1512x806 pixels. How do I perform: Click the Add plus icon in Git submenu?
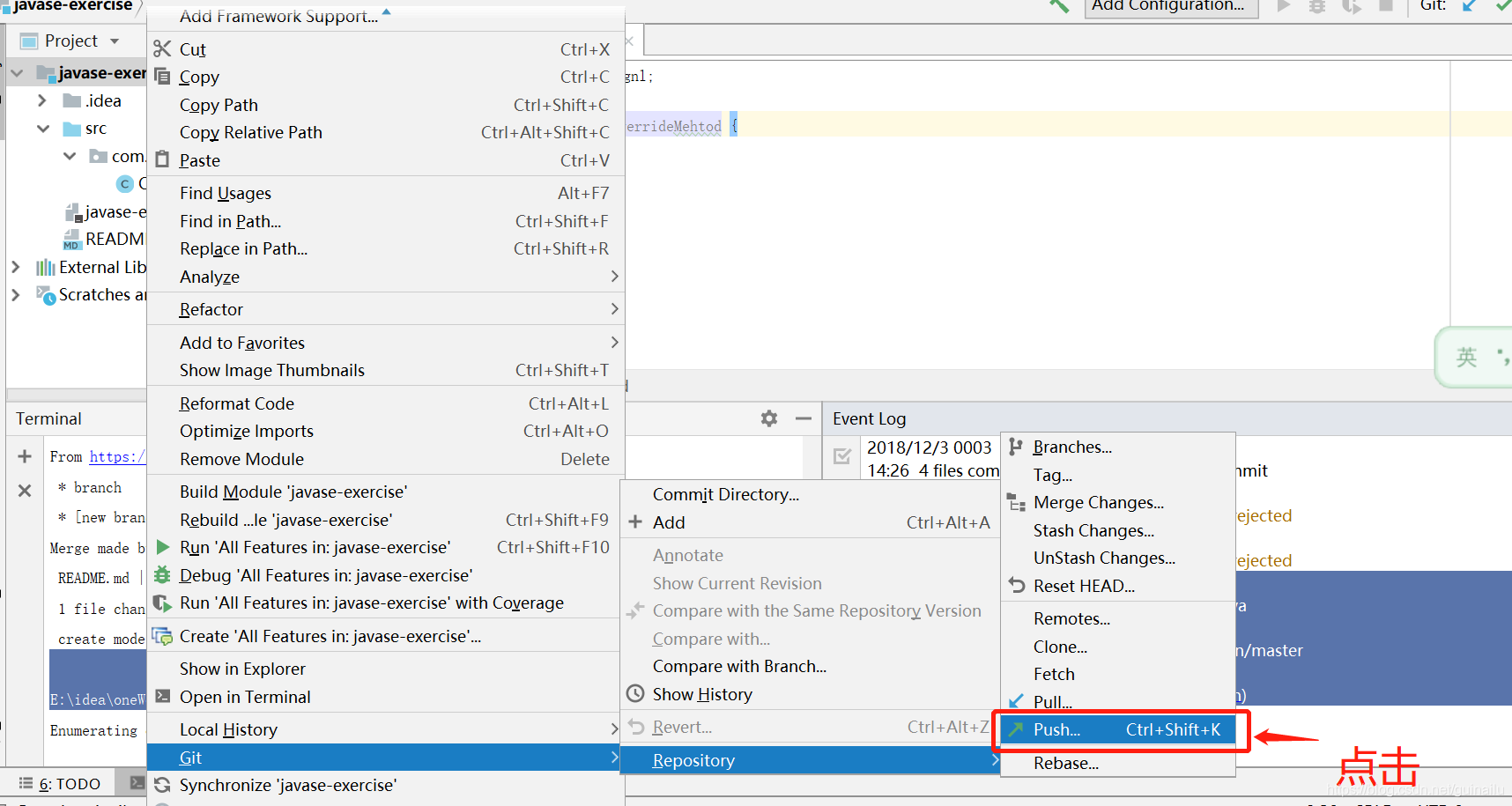[x=634, y=521]
